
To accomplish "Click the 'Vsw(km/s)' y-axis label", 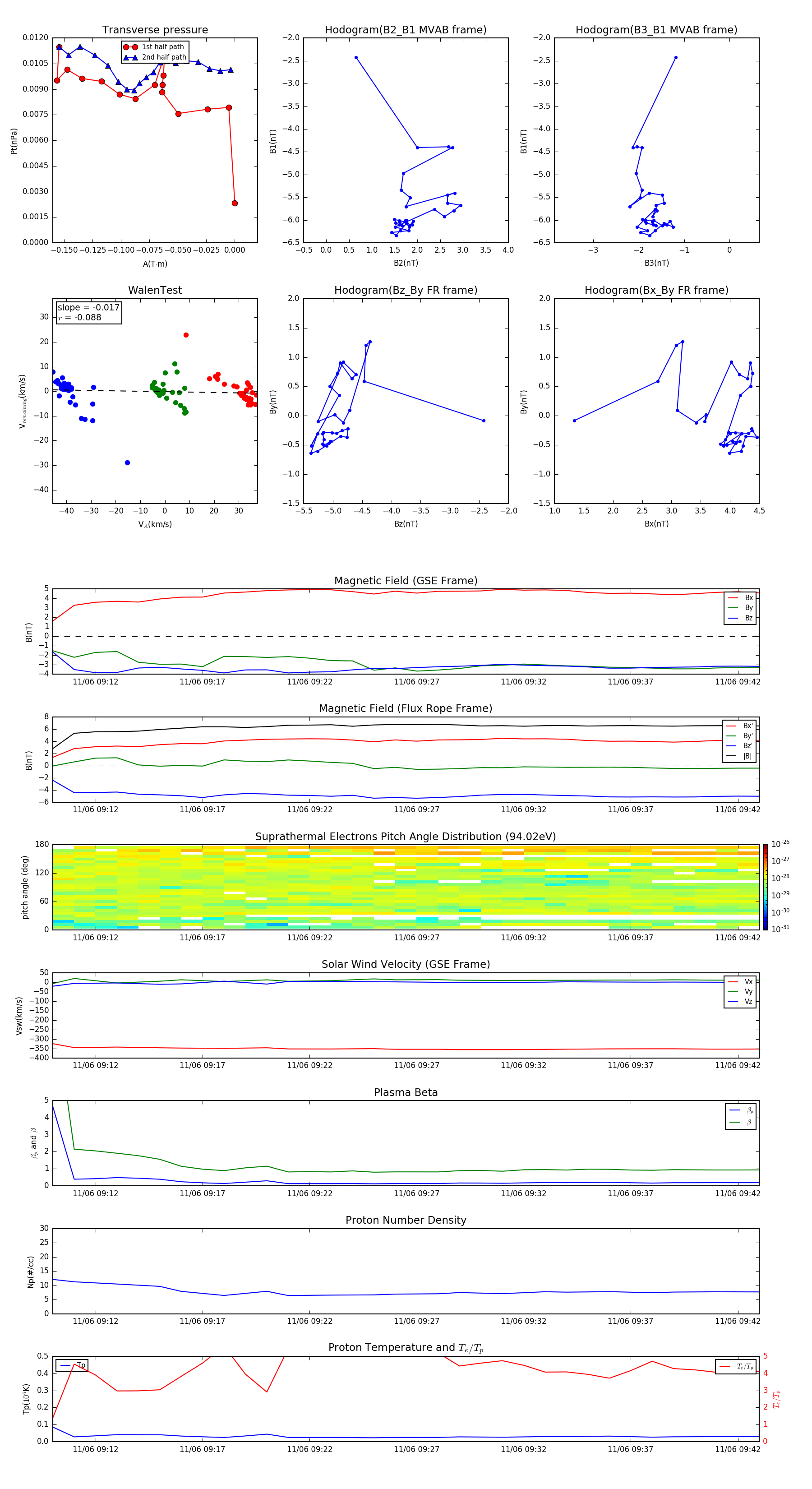I will [19, 1016].
